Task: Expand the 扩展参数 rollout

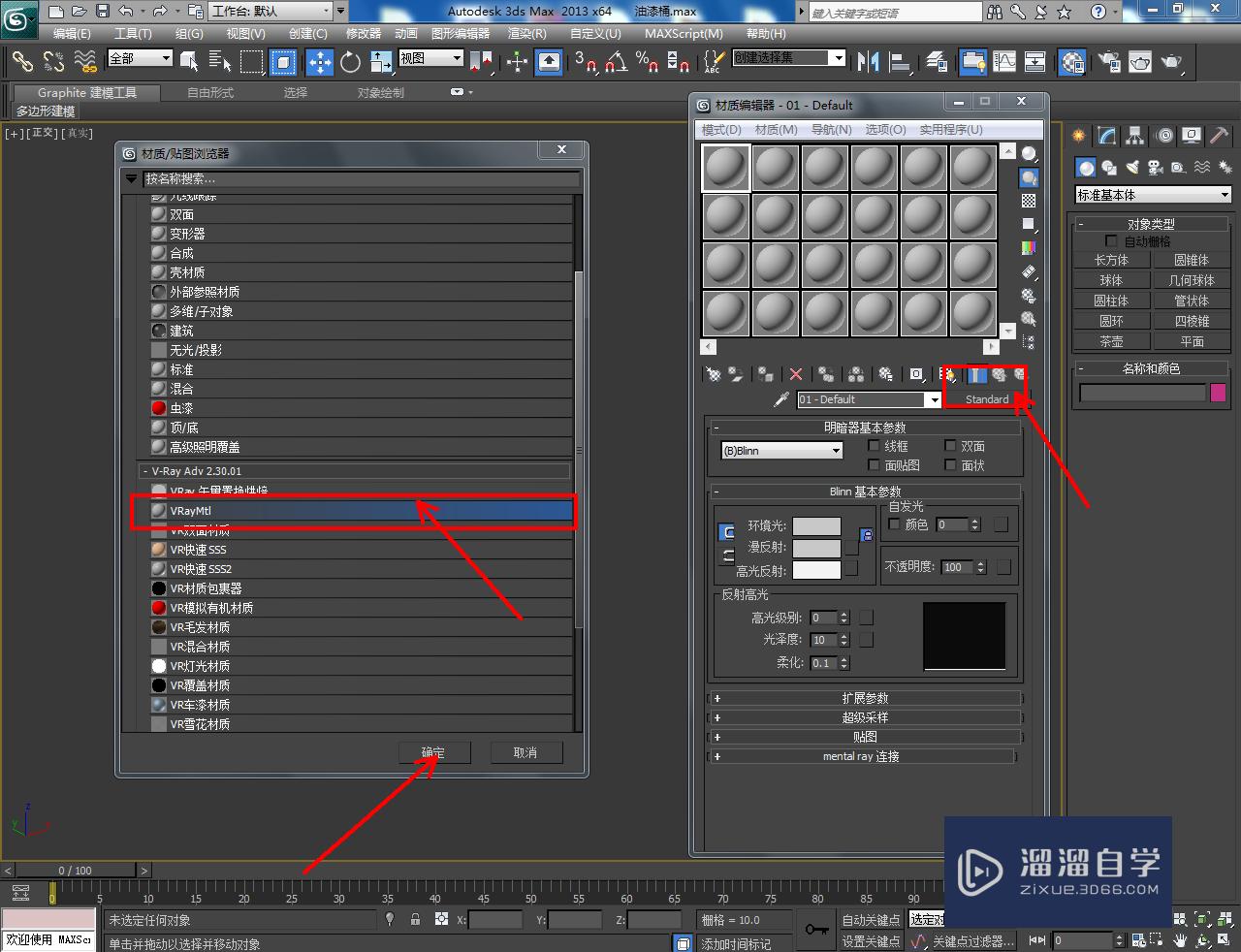Action: pyautogui.click(x=865, y=698)
